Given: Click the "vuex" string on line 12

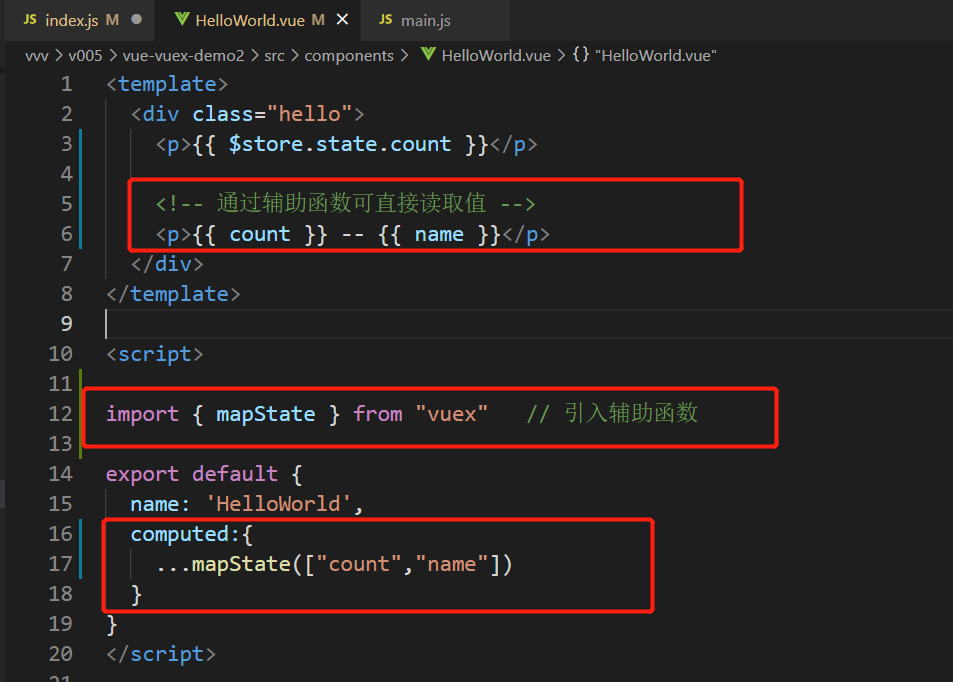Looking at the screenshot, I should click(x=452, y=414).
